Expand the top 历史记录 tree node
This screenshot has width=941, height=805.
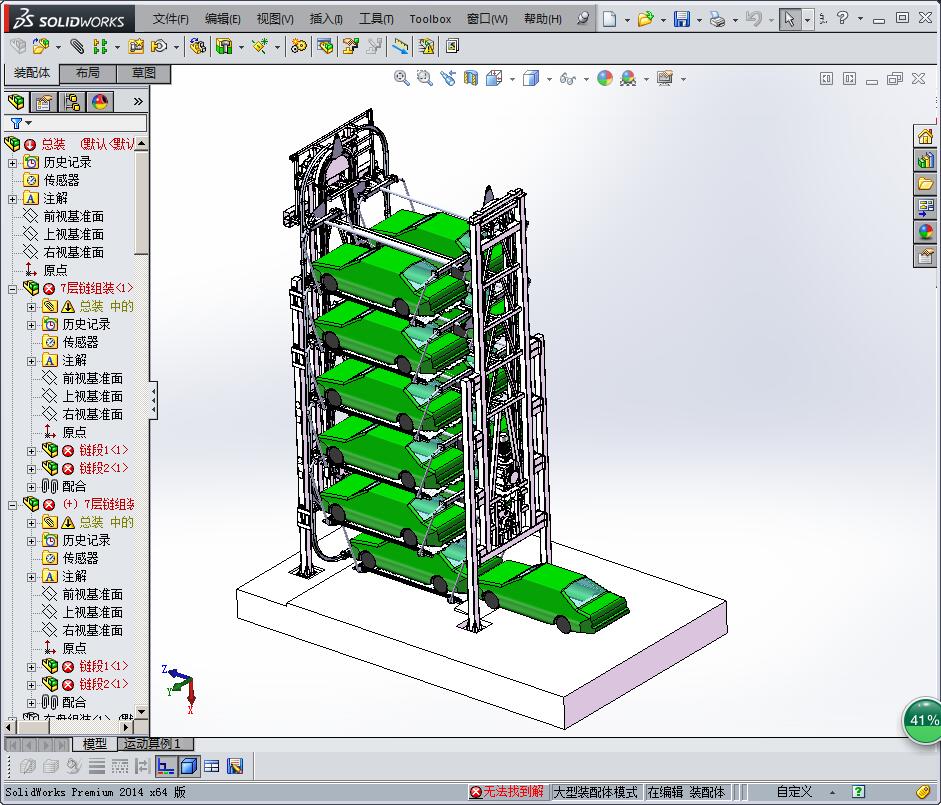click(x=13, y=163)
